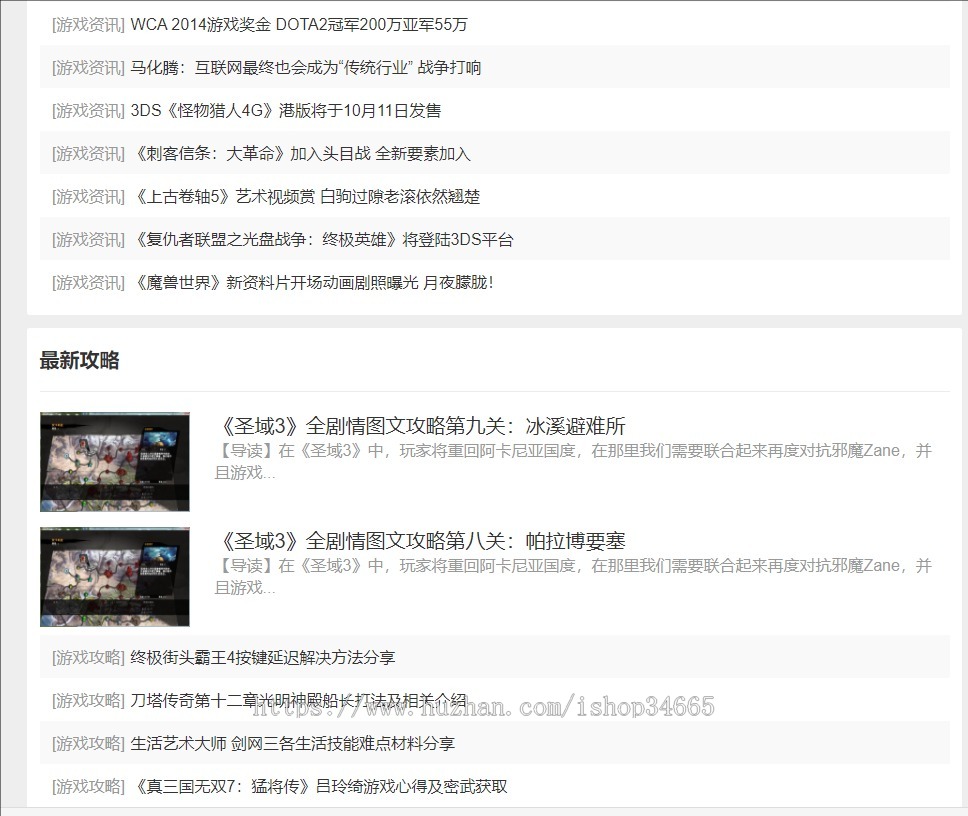Image resolution: width=968 pixels, height=816 pixels.
Task: Click the [游戏资讯] tag beside 魔兽世界 headline
Action: (x=88, y=283)
